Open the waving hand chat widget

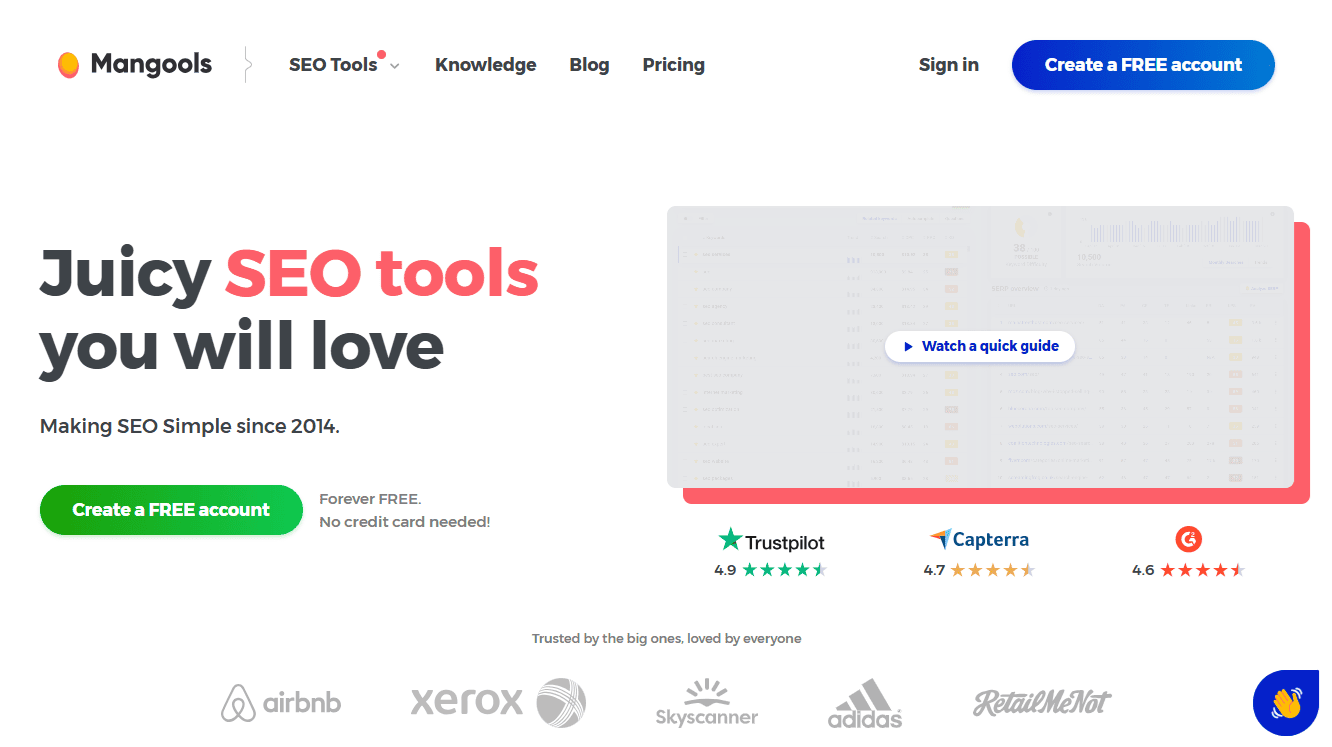point(1286,703)
